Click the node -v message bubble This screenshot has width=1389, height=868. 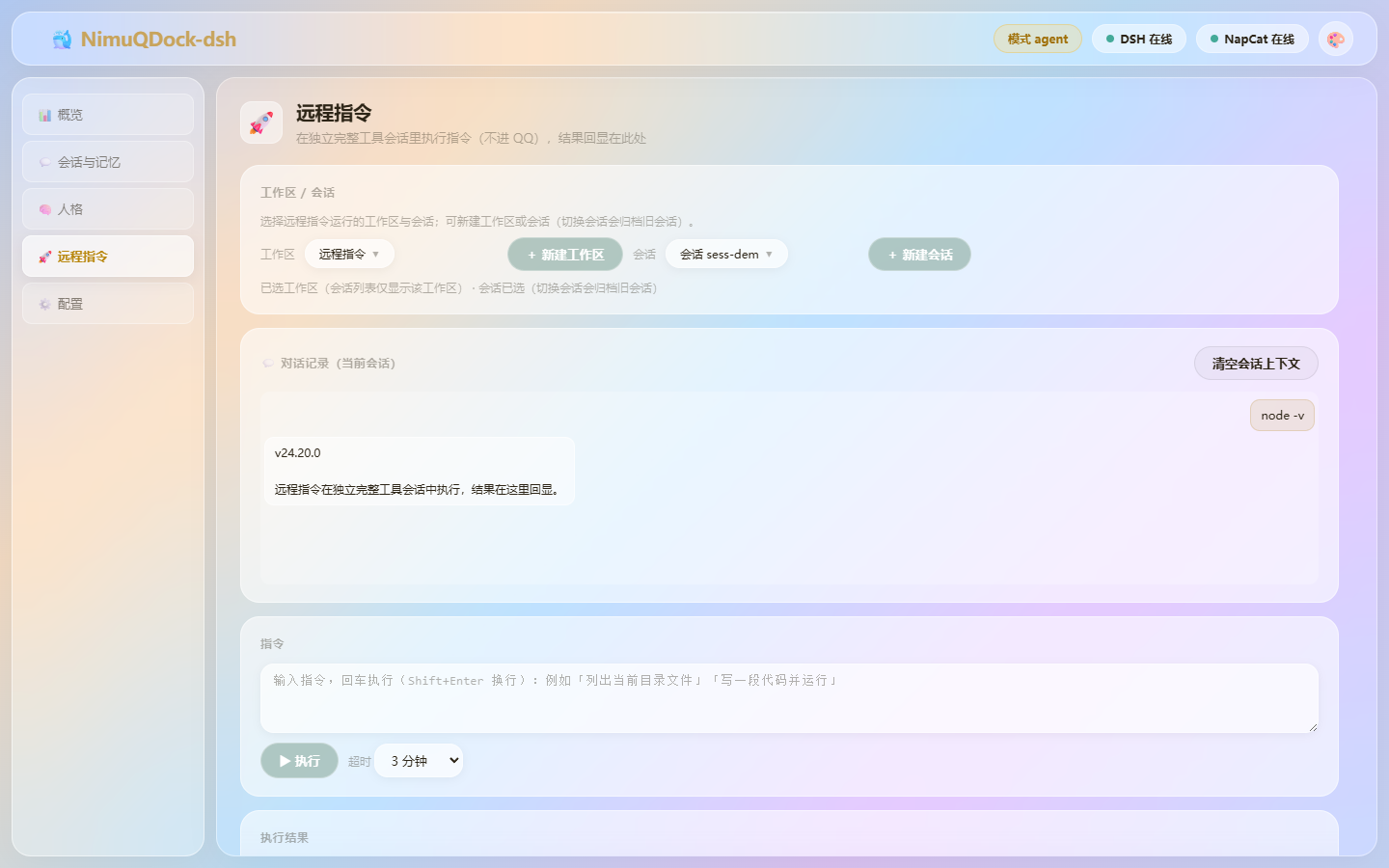1282,416
